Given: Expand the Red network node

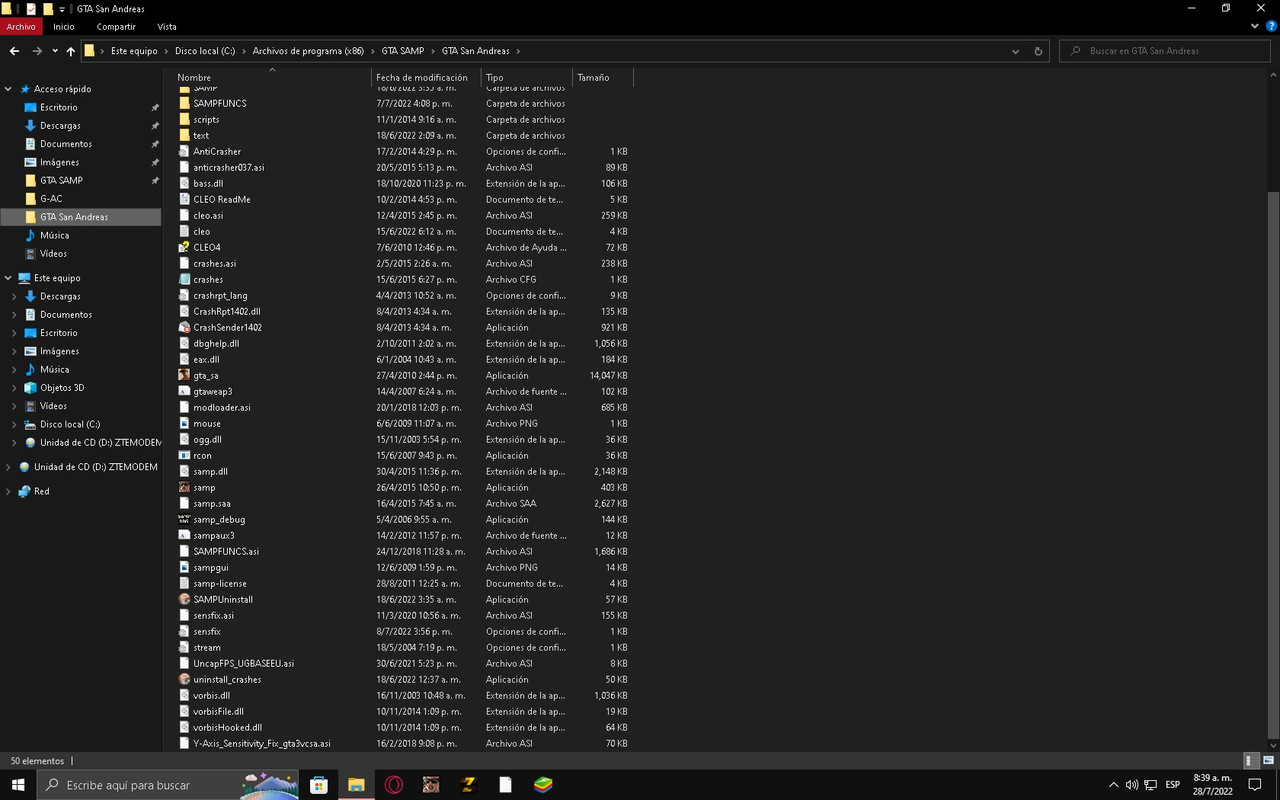Looking at the screenshot, I should coord(9,491).
